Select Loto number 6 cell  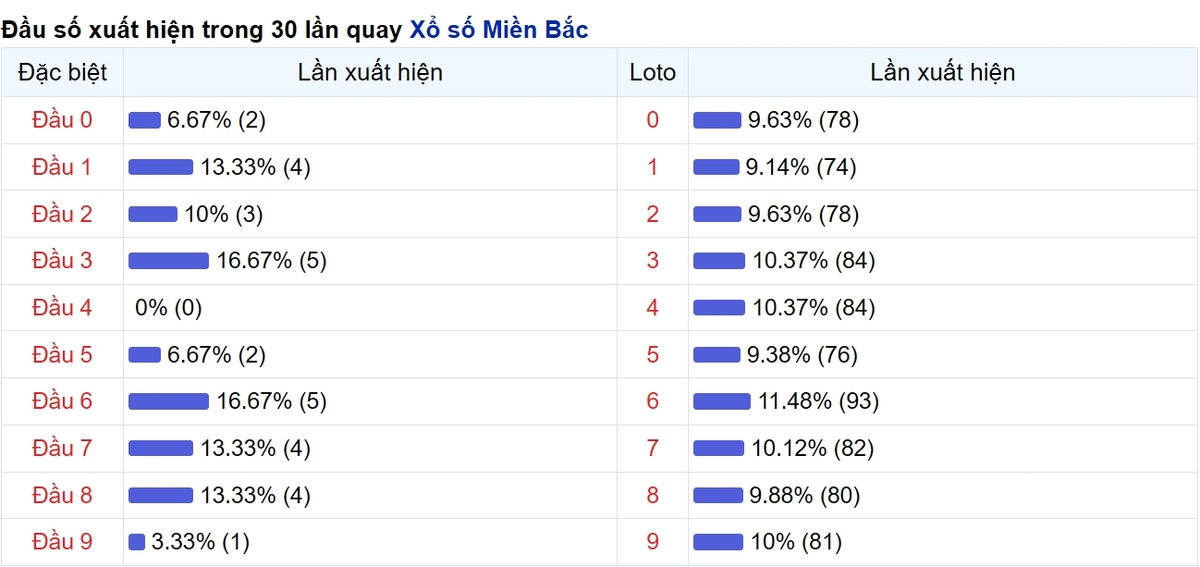(x=653, y=402)
